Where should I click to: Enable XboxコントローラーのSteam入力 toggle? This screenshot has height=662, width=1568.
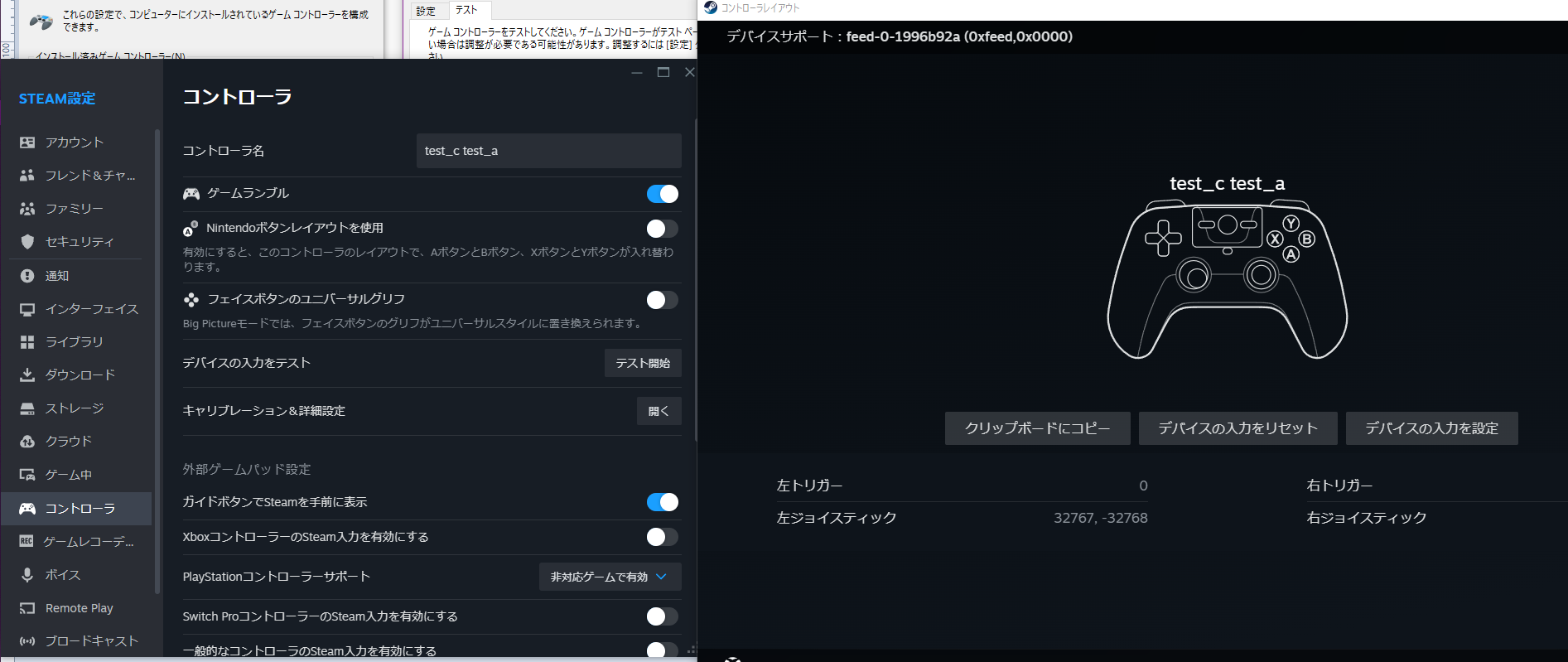click(663, 537)
